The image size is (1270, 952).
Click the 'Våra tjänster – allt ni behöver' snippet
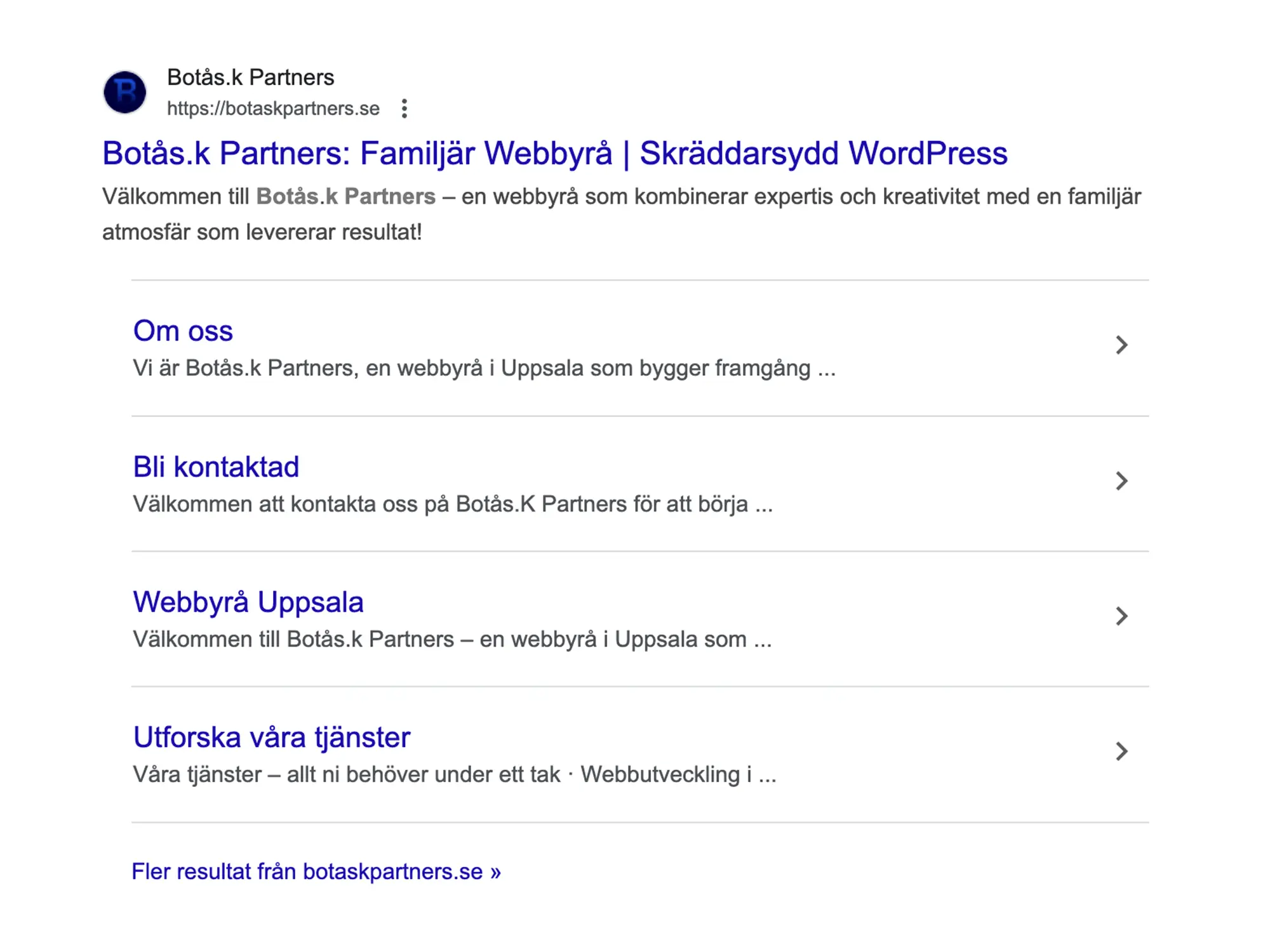(455, 774)
